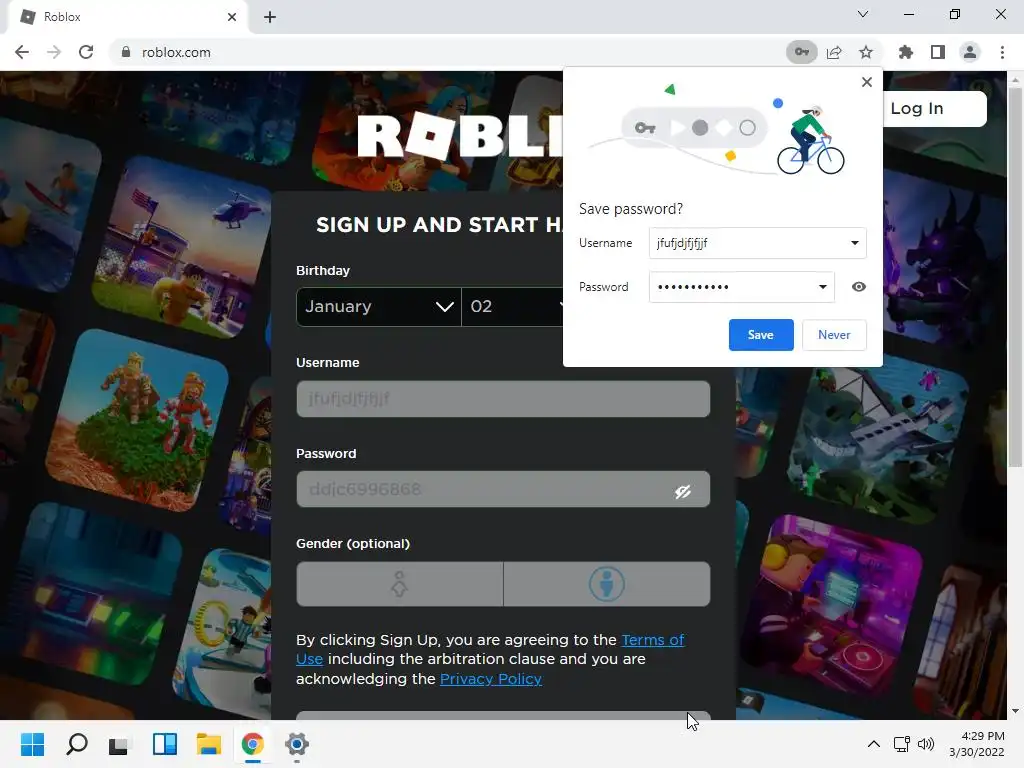Click the password key icon in address bar
Image resolution: width=1024 pixels, height=768 pixels.
[x=801, y=52]
